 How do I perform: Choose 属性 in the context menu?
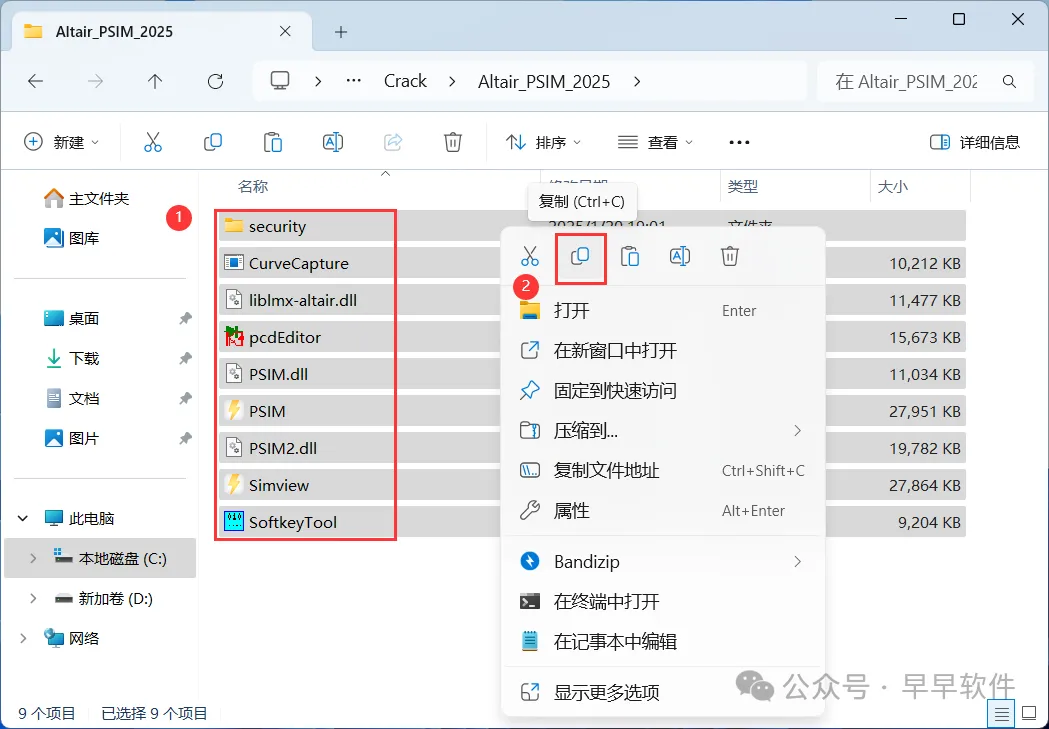[663, 510]
